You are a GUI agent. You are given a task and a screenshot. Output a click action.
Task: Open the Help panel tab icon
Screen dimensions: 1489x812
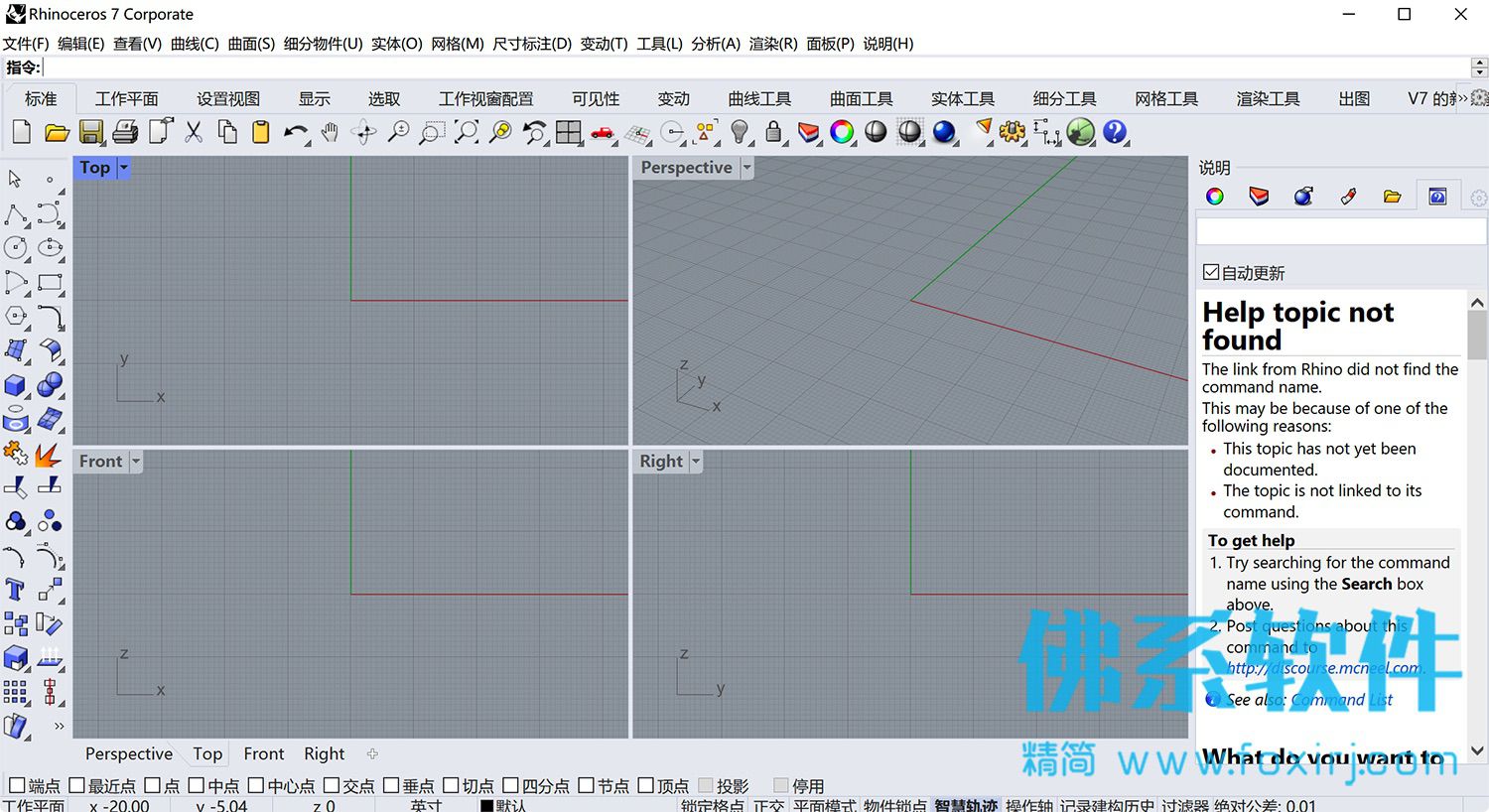1437,197
